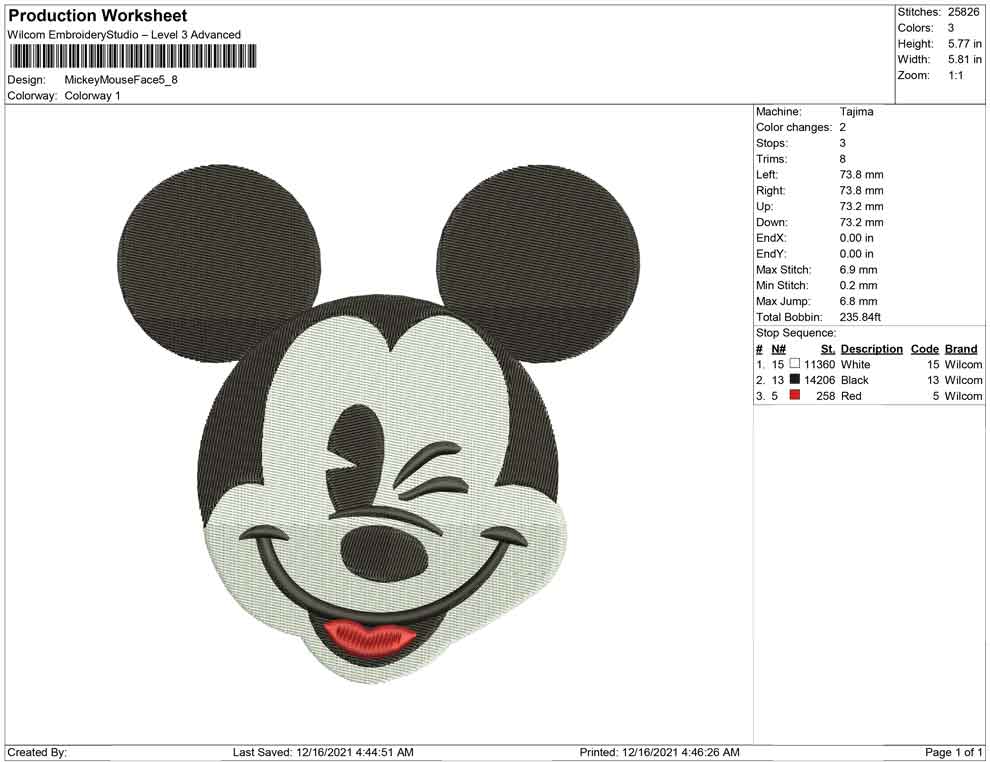Click the 'Page 1 of 1' footer text

tap(953, 752)
